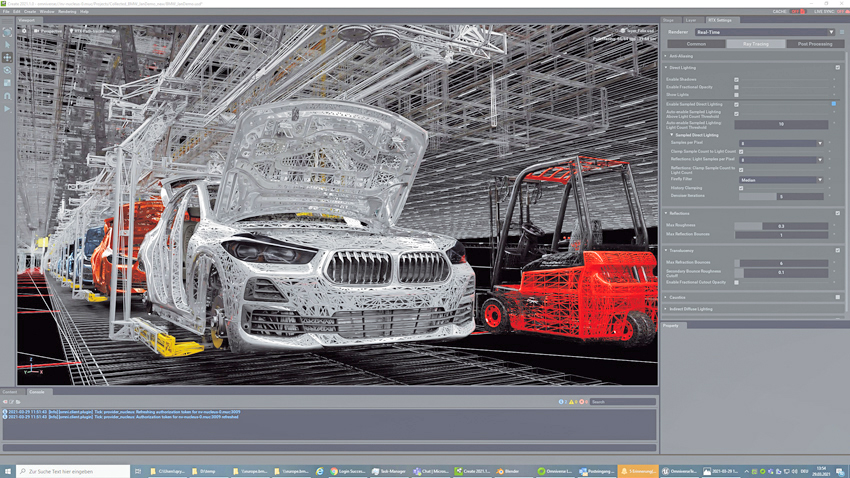Image resolution: width=850 pixels, height=478 pixels.
Task: Adjust the Max Refraction Bounces slider
Action: pyautogui.click(x=781, y=263)
